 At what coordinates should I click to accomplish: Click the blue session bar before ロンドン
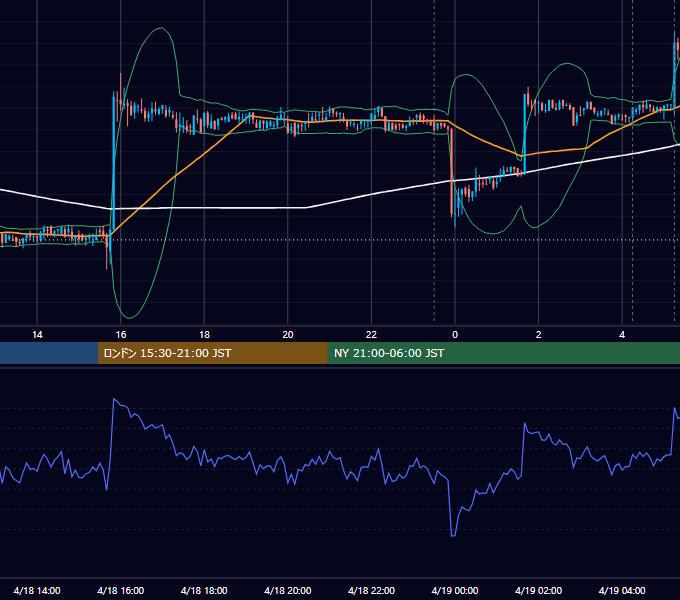tap(49, 353)
